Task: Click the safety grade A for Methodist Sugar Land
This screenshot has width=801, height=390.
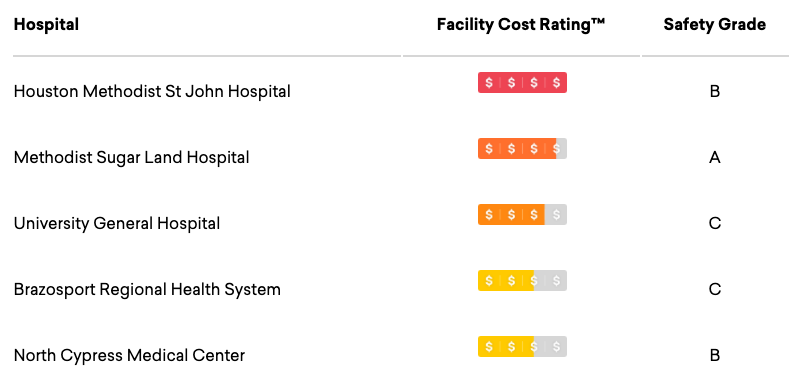Action: pos(715,158)
